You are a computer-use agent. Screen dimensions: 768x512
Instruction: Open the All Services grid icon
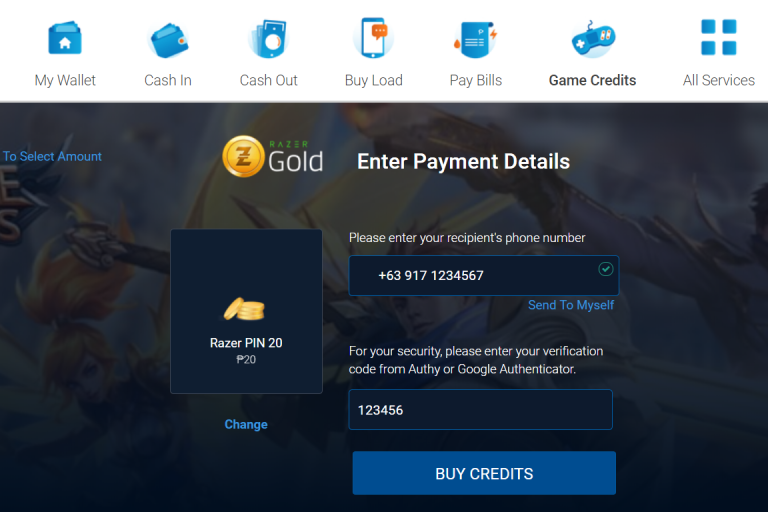tap(719, 37)
